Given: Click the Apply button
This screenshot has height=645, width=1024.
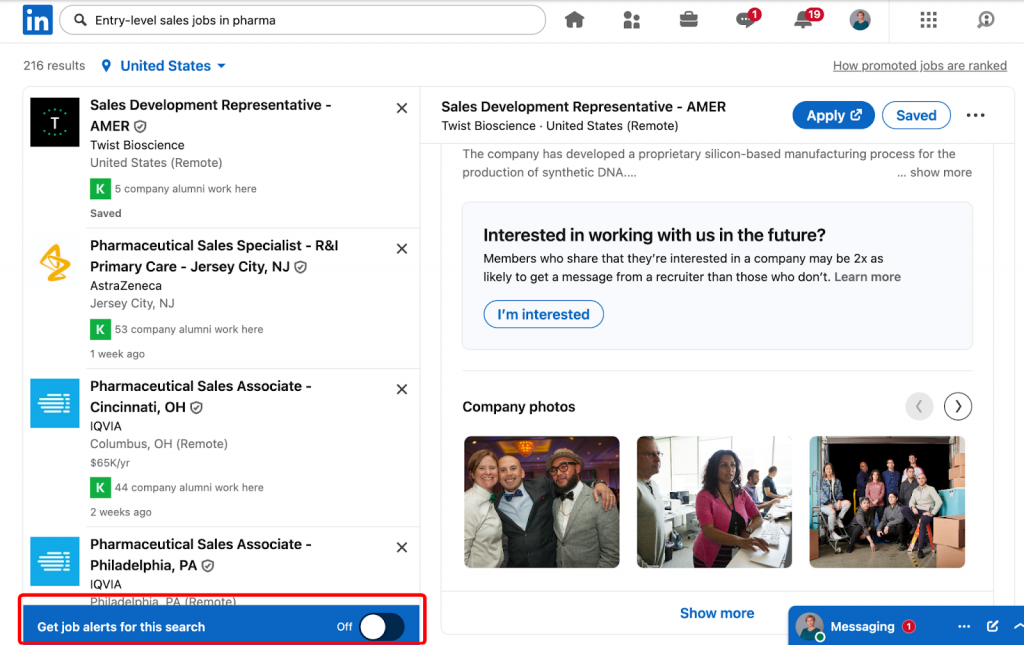Looking at the screenshot, I should pos(833,116).
